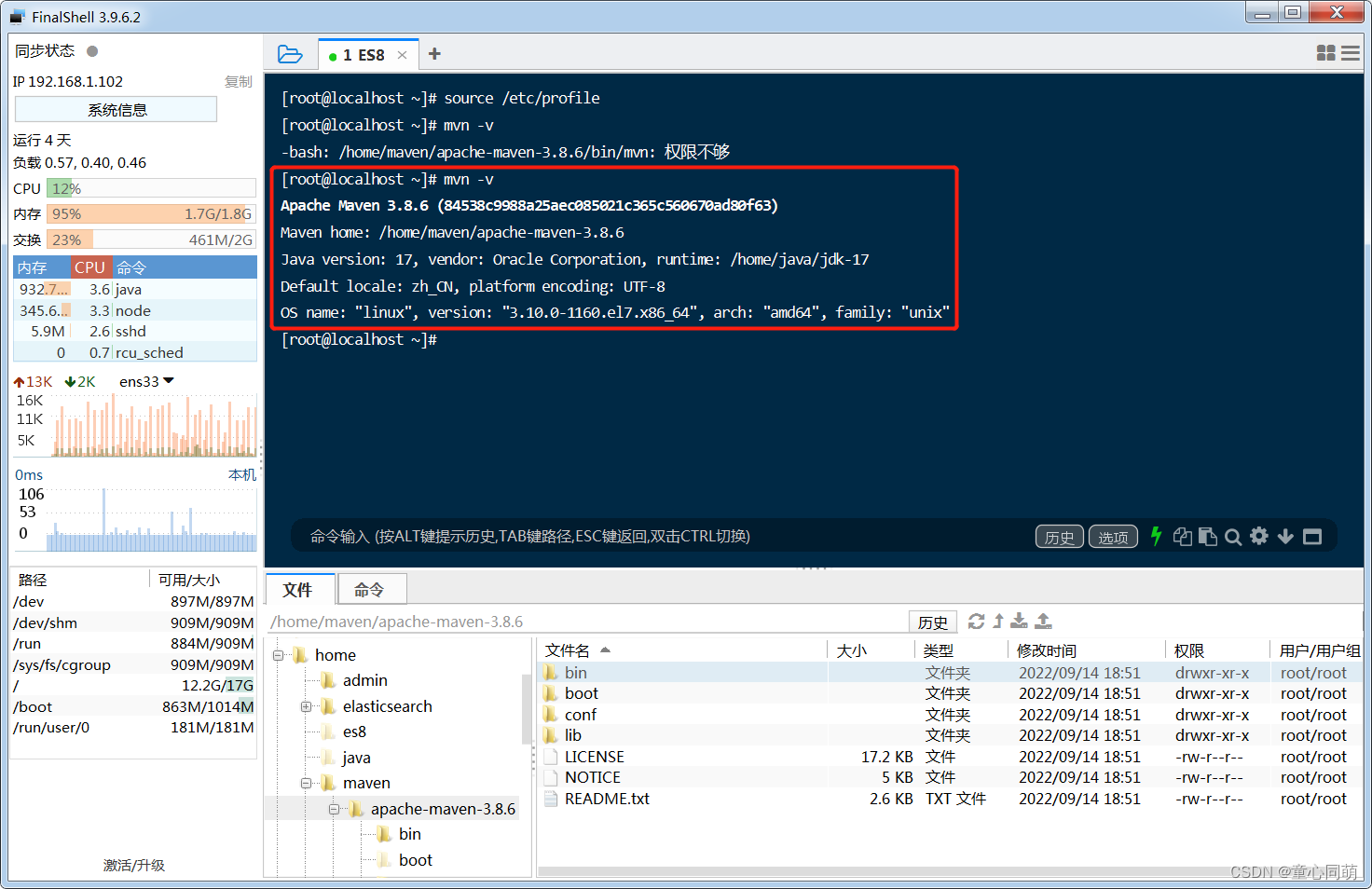Collapse the maven tree node
Image resolution: width=1372 pixels, height=889 pixels.
[306, 783]
